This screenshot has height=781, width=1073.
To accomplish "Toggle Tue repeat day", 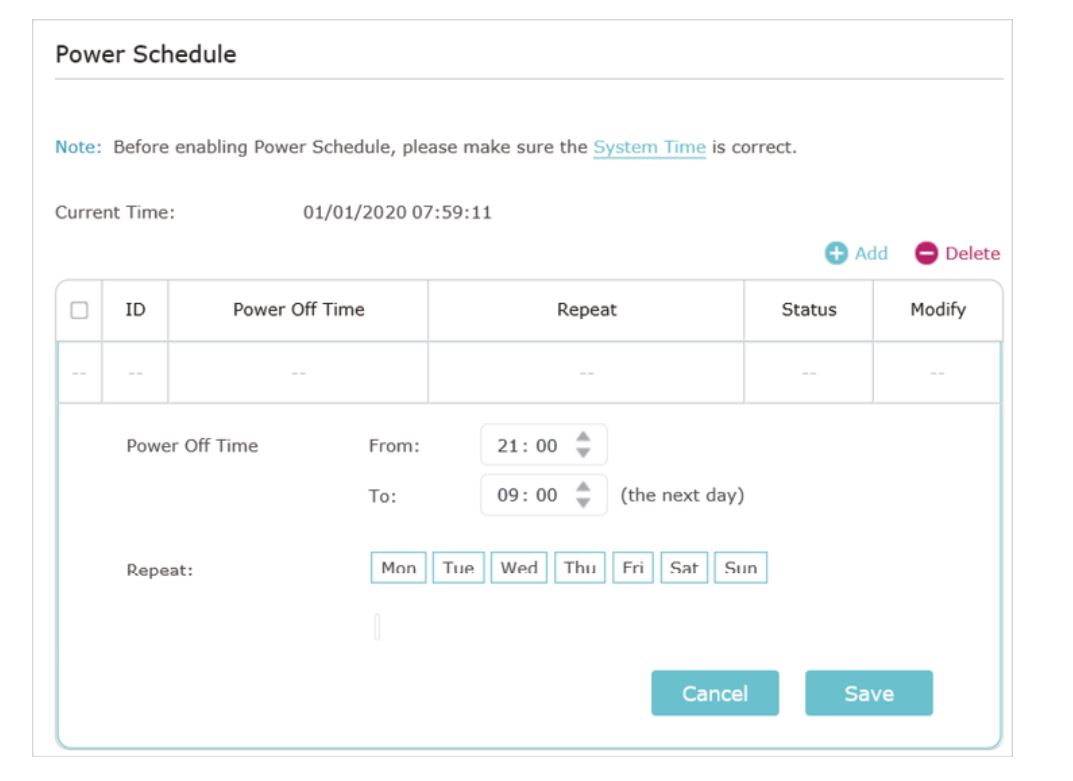I will (458, 567).
